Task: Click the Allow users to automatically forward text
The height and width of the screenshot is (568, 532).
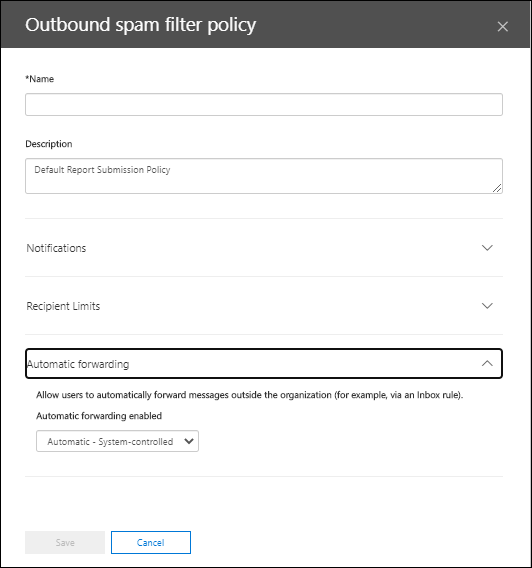Action: [x=250, y=395]
